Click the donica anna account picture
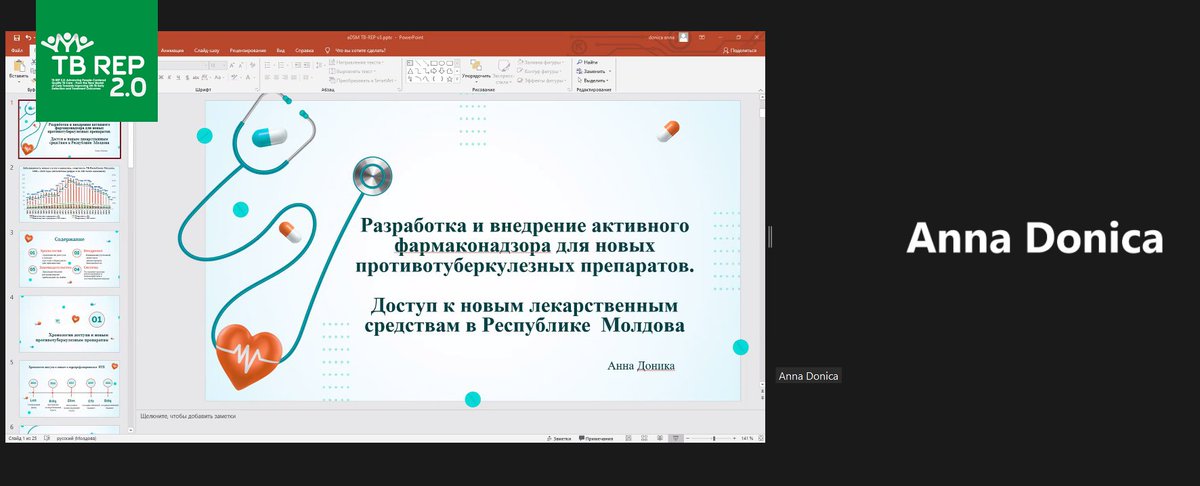 click(684, 37)
